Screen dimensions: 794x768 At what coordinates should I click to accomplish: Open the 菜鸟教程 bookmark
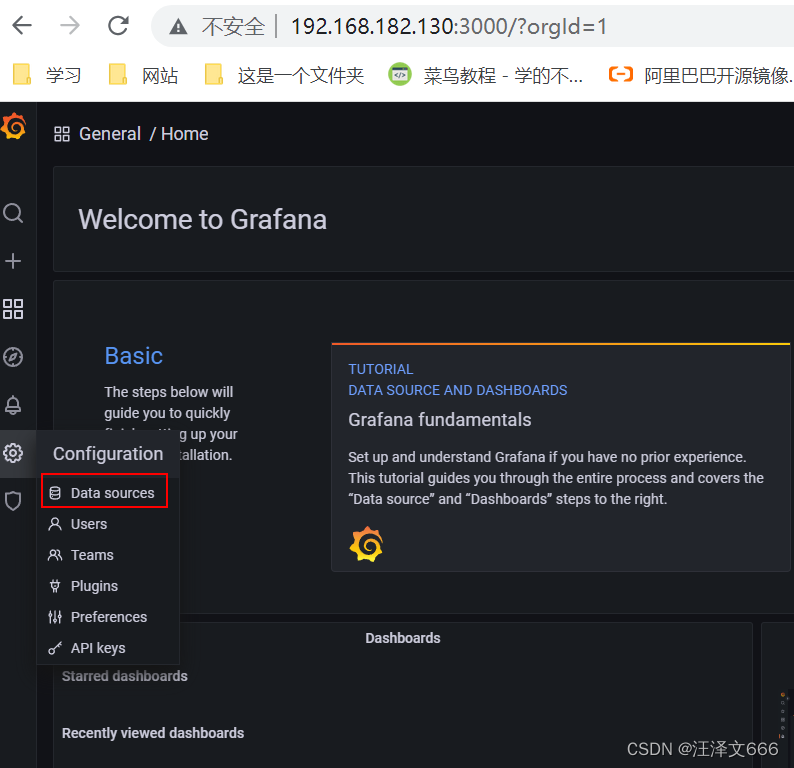pos(486,75)
